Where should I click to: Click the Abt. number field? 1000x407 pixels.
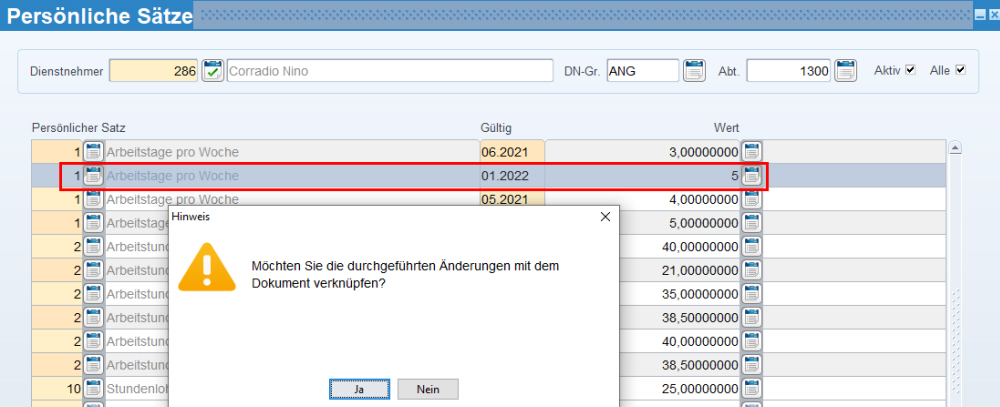click(788, 71)
